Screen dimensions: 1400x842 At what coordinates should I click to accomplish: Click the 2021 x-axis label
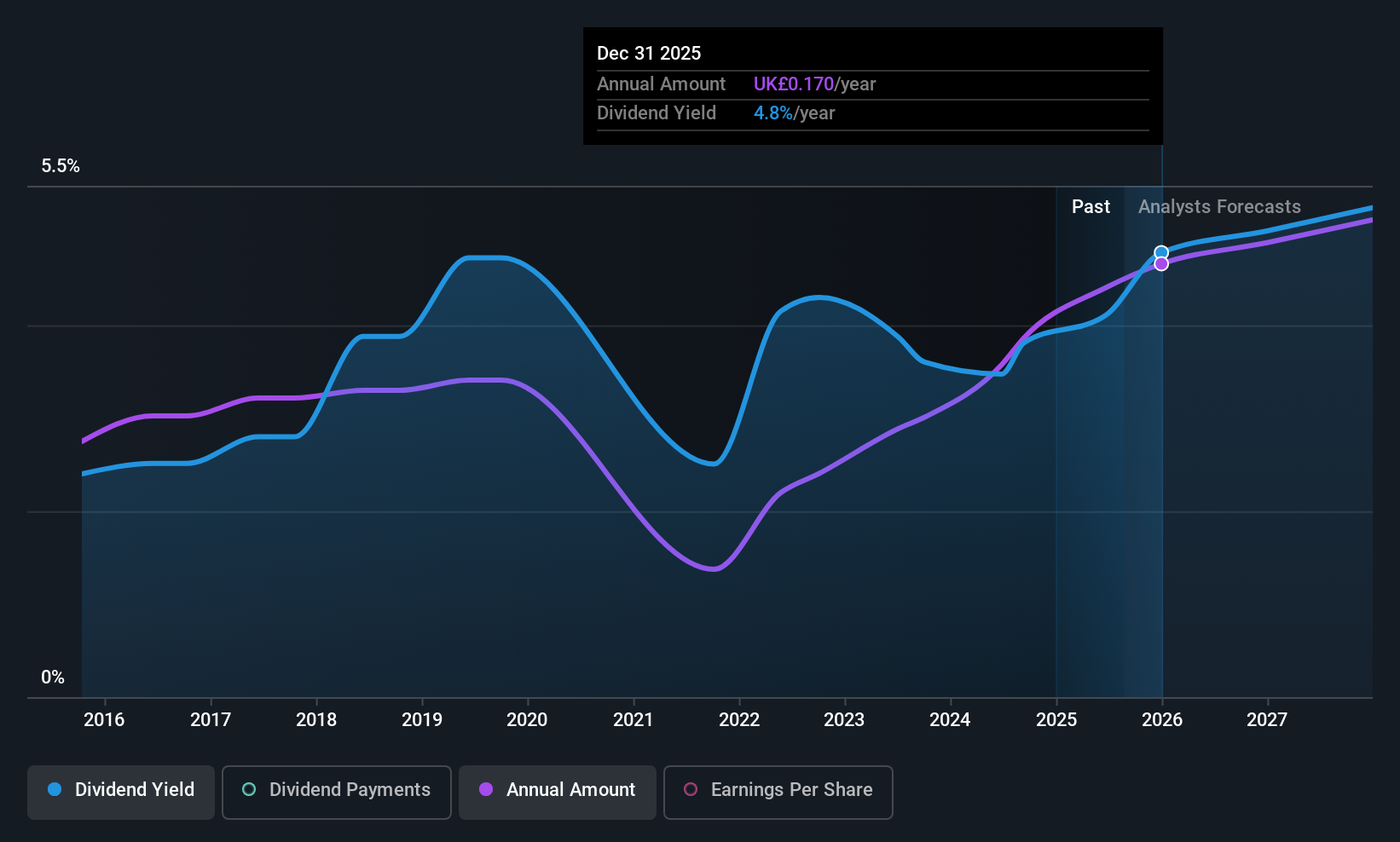[633, 720]
